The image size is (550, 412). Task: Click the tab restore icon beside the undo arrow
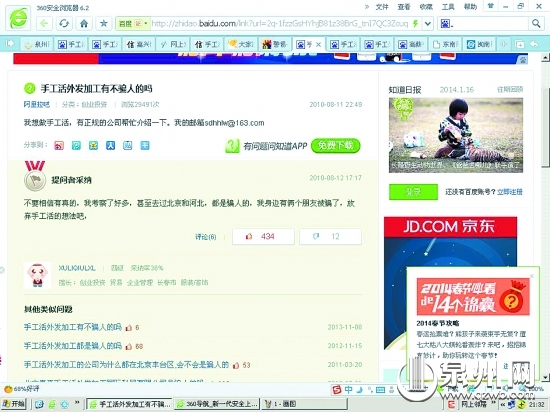519,44
